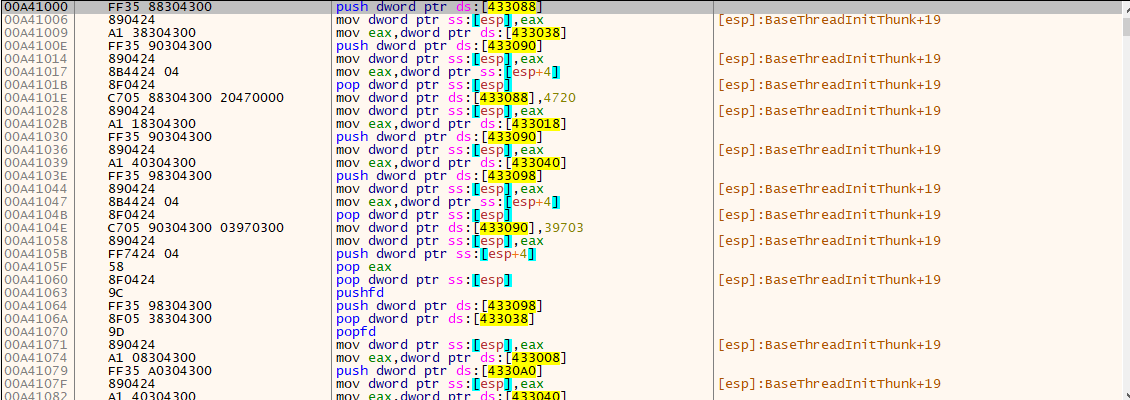Click the 'mov eax,dword ptr ds:[433038]' instruction at 00A41009
Viewport: 1130px width, 400px height.
[x=450, y=32]
